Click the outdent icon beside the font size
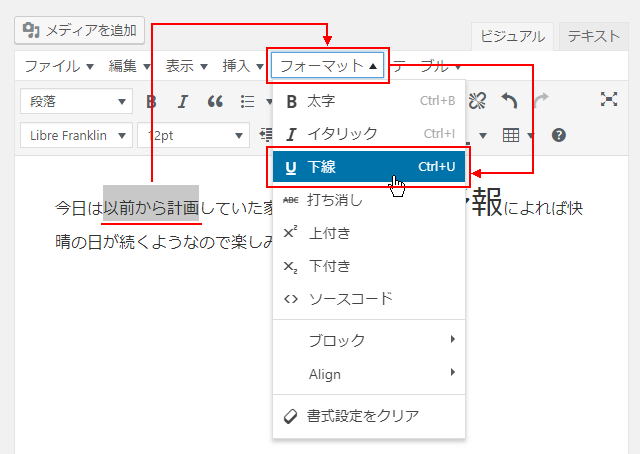This screenshot has width=640, height=454. [x=266, y=134]
